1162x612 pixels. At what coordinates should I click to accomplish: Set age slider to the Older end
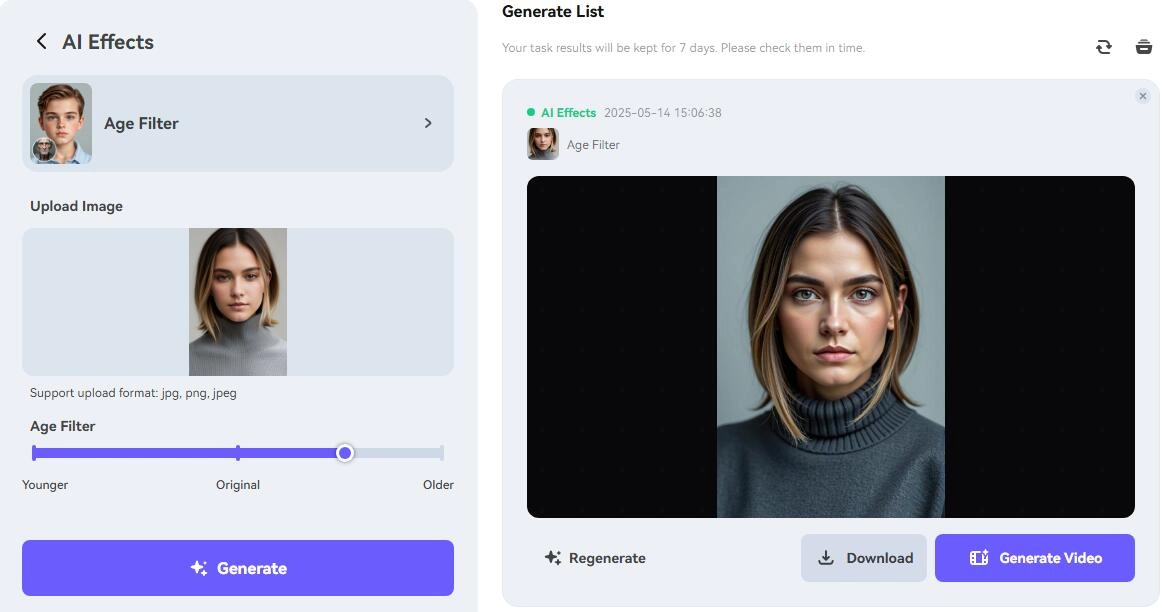click(441, 453)
